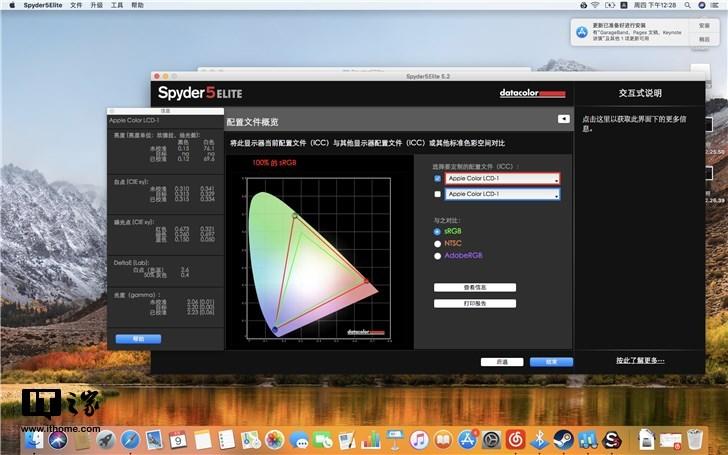Open iTunes from the dock

click(x=419, y=439)
